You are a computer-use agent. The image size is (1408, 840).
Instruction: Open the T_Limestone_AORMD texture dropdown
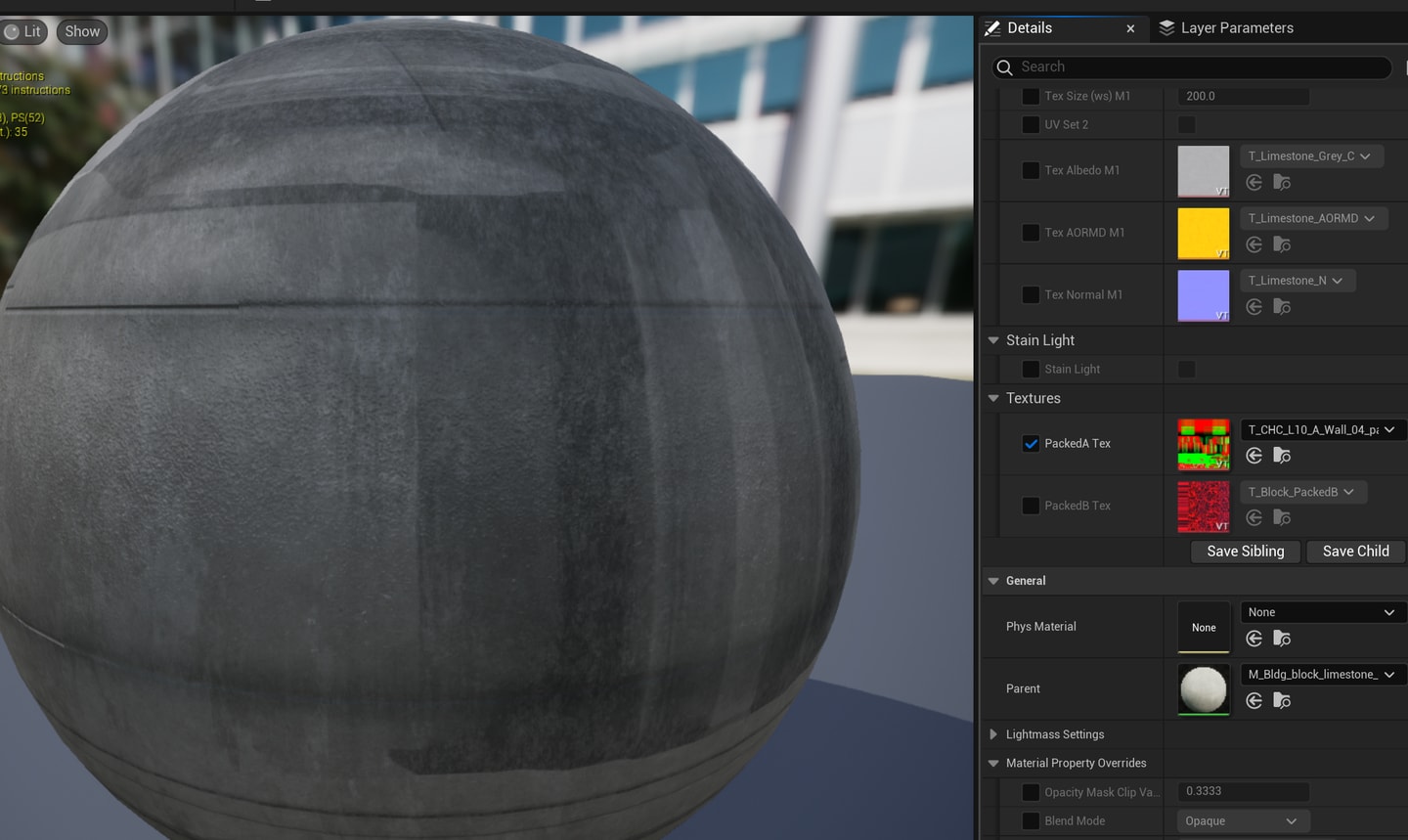pos(1313,218)
